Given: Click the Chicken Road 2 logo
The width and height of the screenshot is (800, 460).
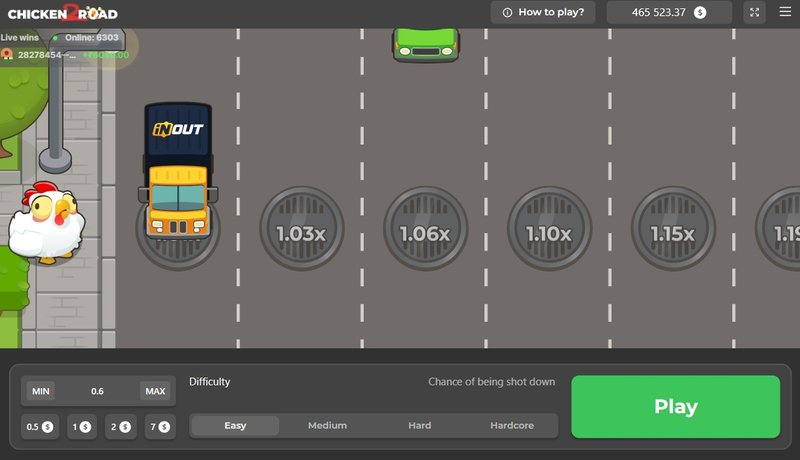Looking at the screenshot, I should point(63,13).
